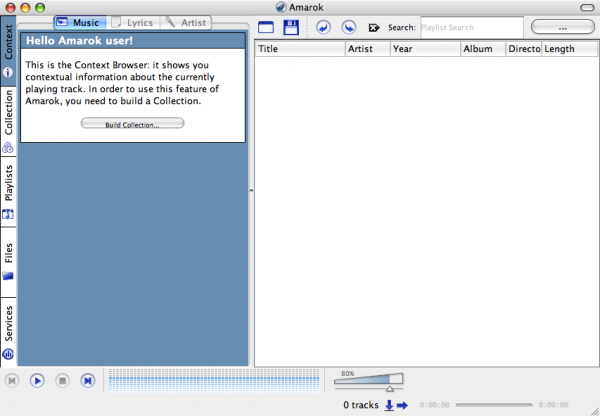Click the analyzer visualization
The height and width of the screenshot is (416, 600).
214,381
